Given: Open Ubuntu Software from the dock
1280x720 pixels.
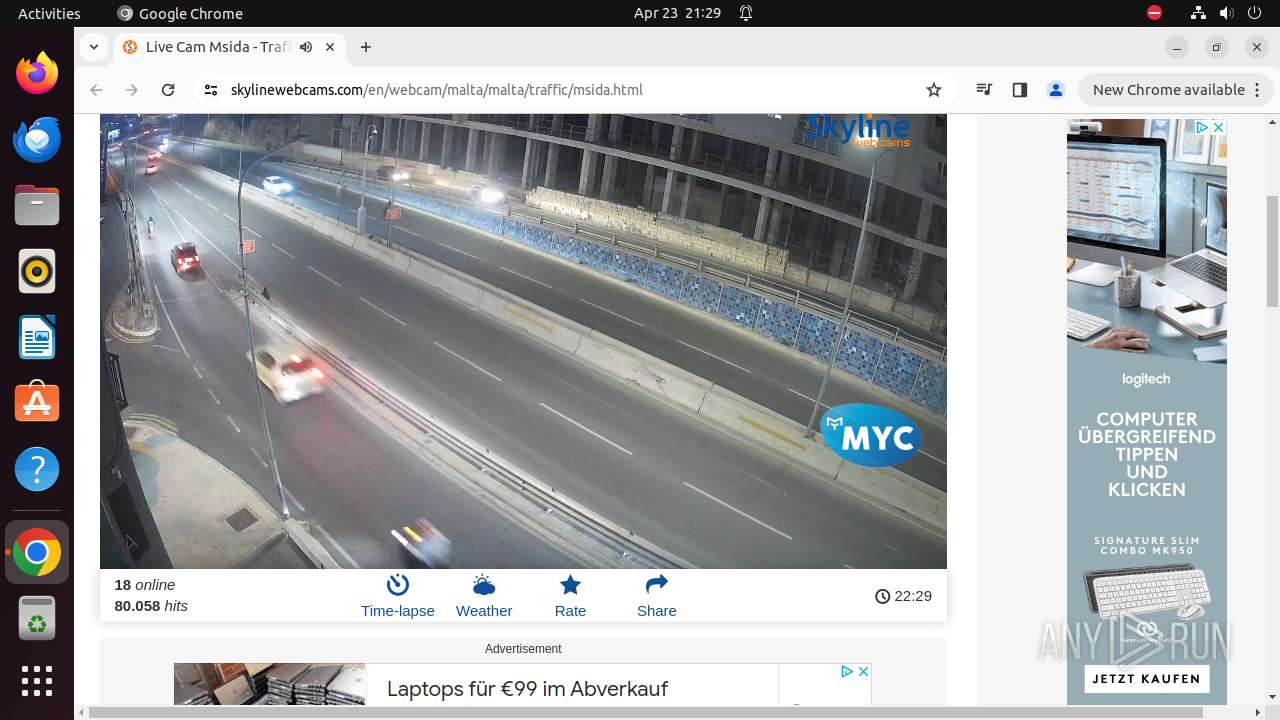Looking at the screenshot, I should click(37, 403).
